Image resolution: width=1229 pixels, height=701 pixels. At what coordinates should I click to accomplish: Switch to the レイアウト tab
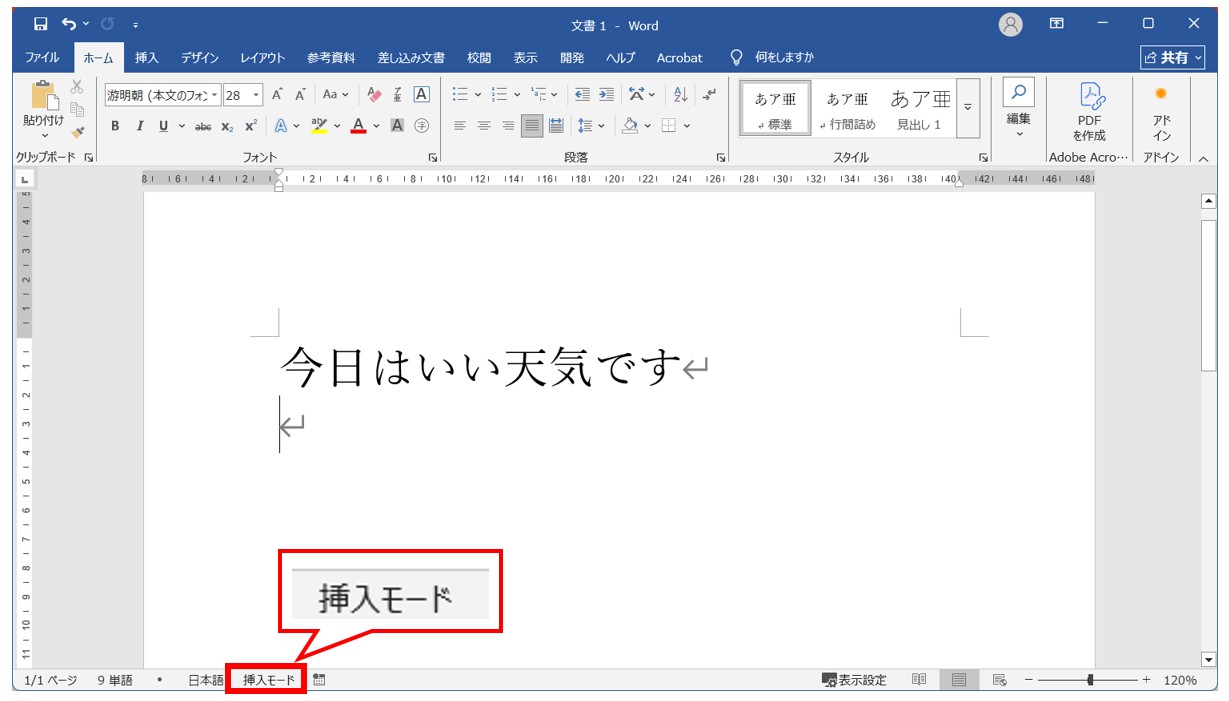263,58
